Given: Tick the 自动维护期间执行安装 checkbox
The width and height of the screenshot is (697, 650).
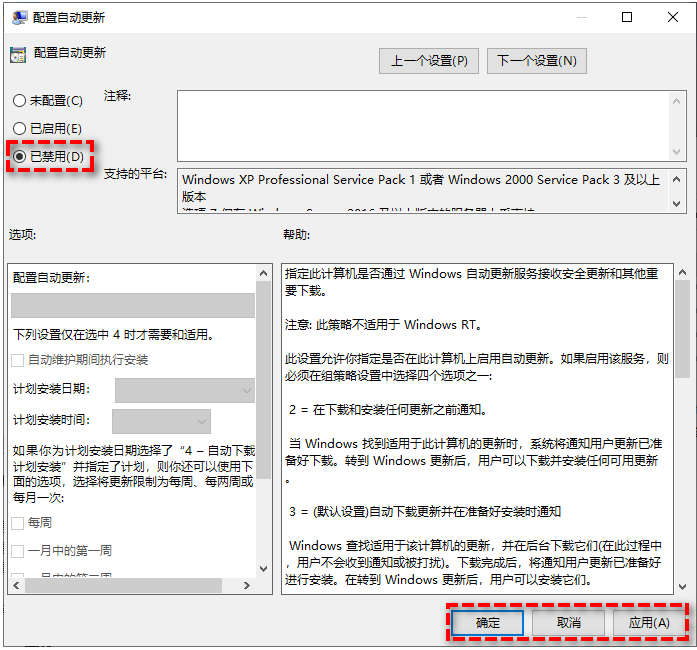Looking at the screenshot, I should tap(17, 360).
